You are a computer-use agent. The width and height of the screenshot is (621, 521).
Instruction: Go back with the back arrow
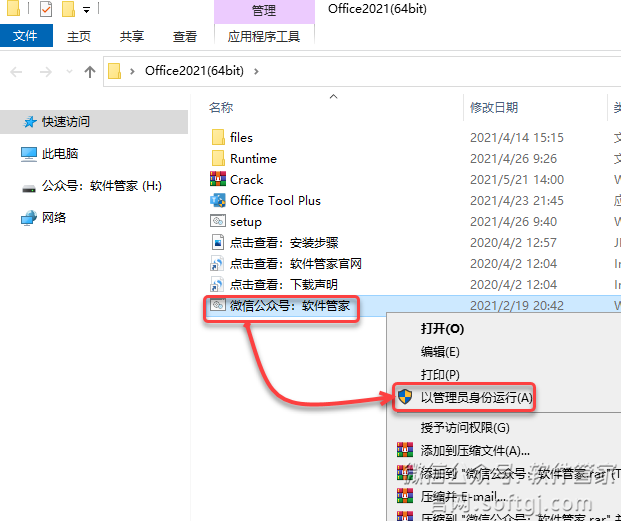(16, 72)
